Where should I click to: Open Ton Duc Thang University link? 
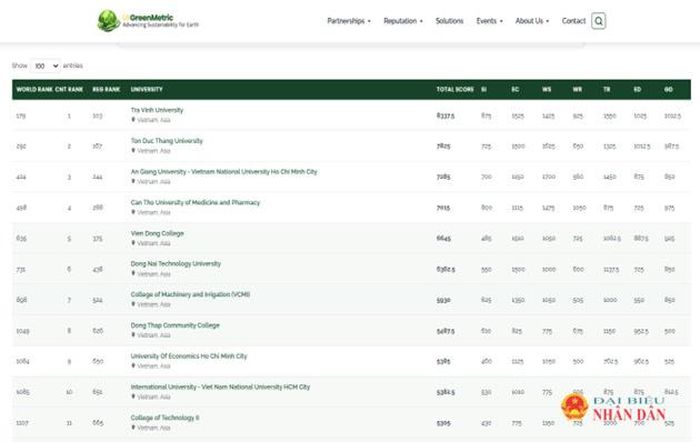tap(167, 141)
